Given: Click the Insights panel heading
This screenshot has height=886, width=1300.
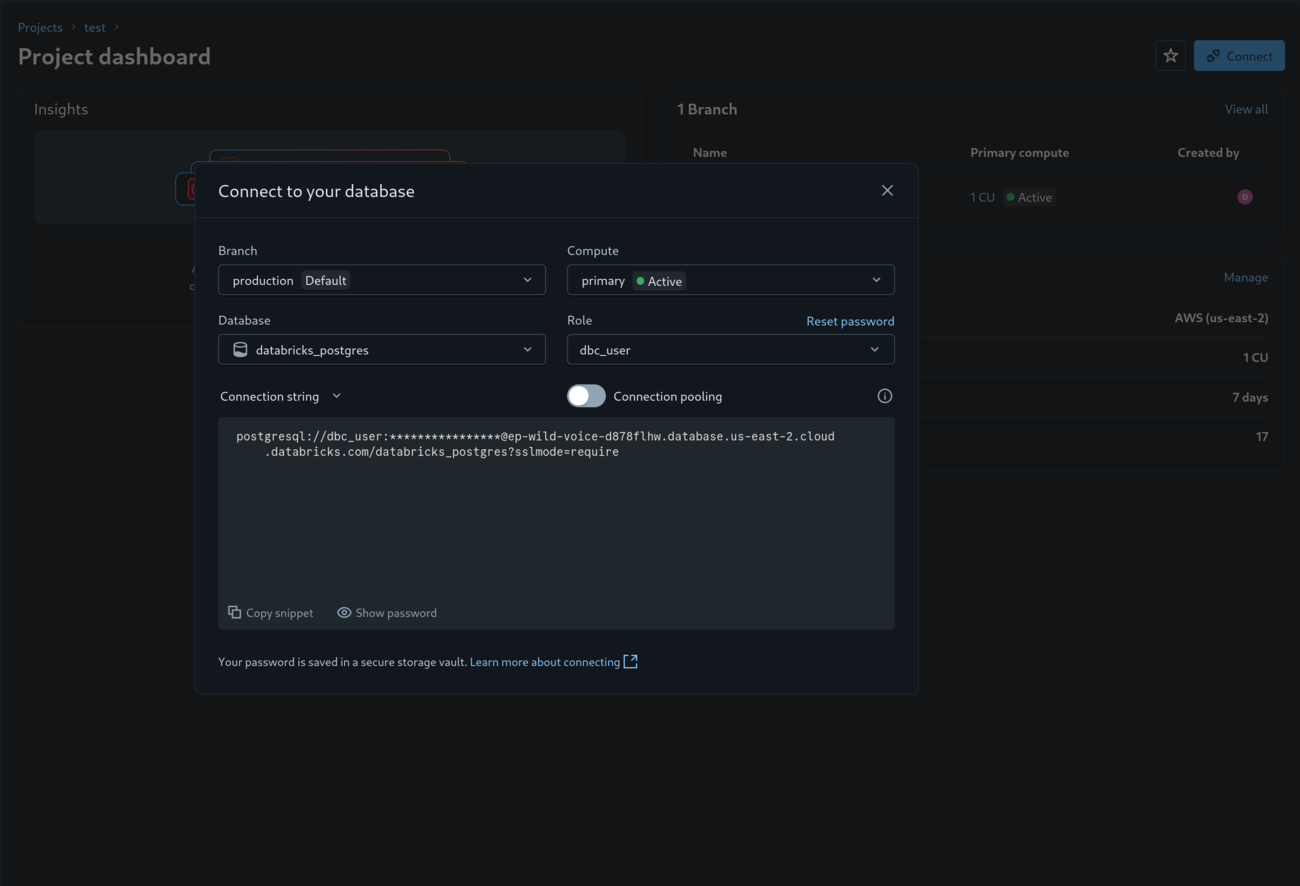Looking at the screenshot, I should pos(61,109).
